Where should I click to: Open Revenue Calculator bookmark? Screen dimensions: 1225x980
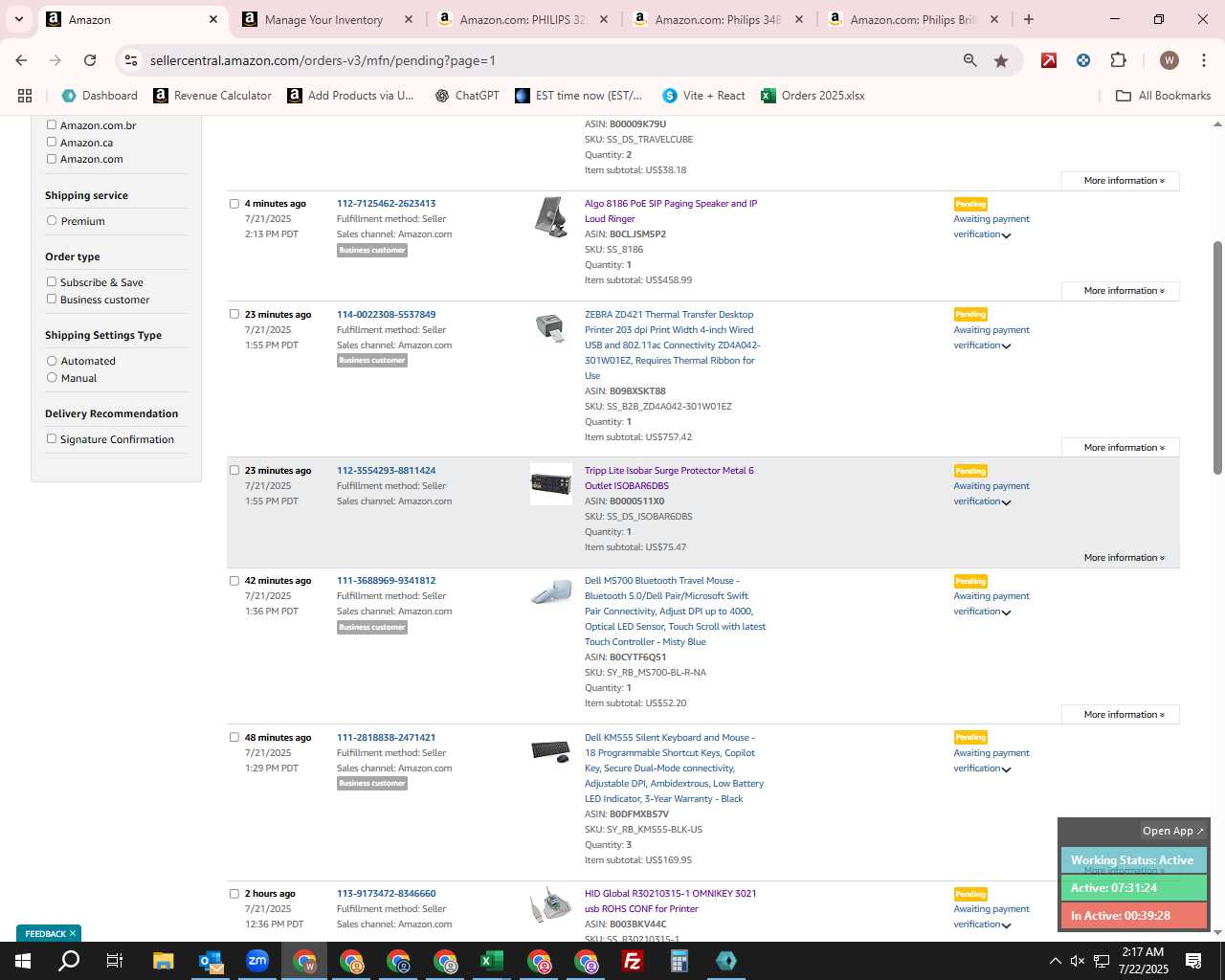[x=212, y=96]
